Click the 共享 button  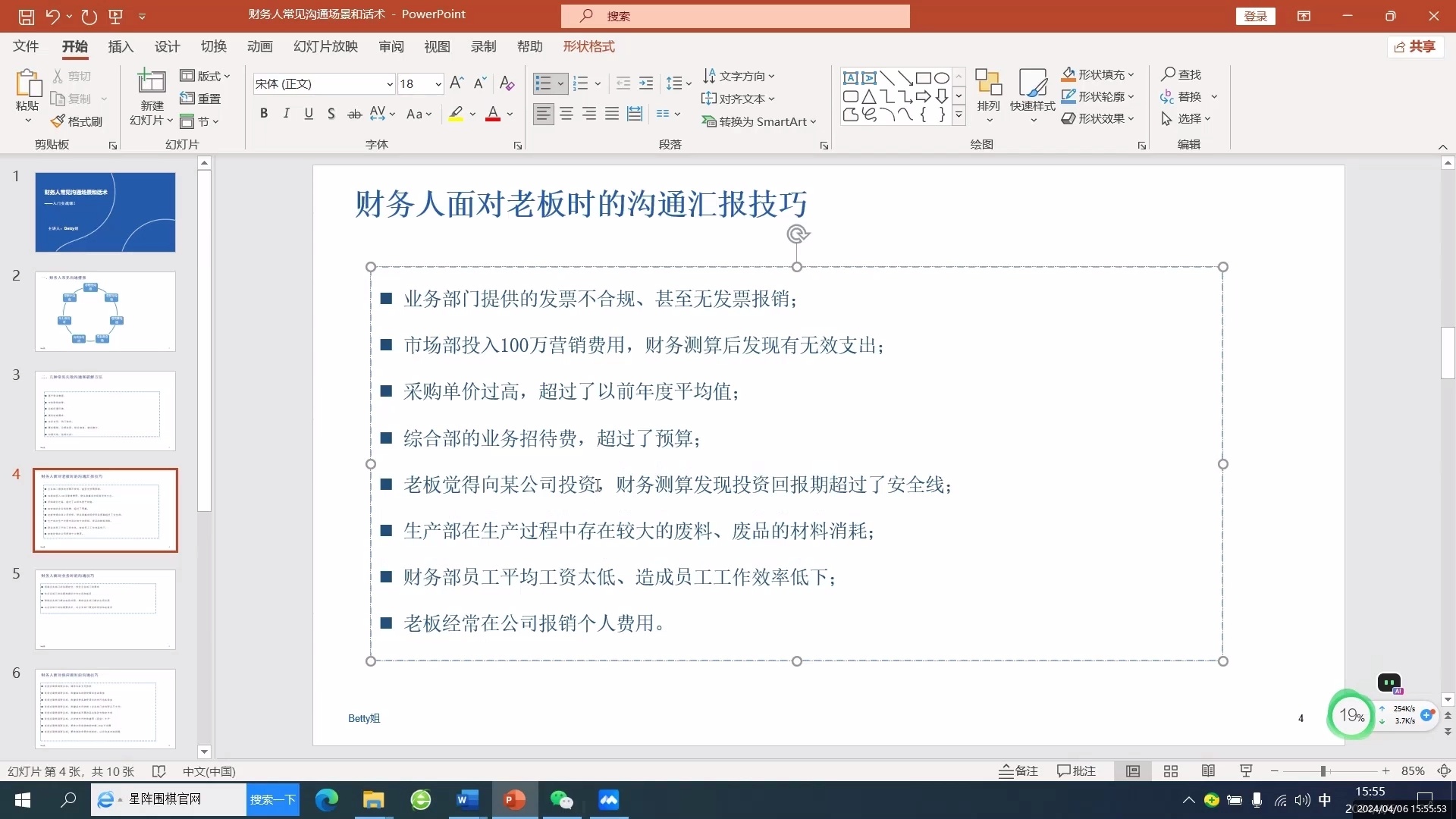click(x=1415, y=46)
